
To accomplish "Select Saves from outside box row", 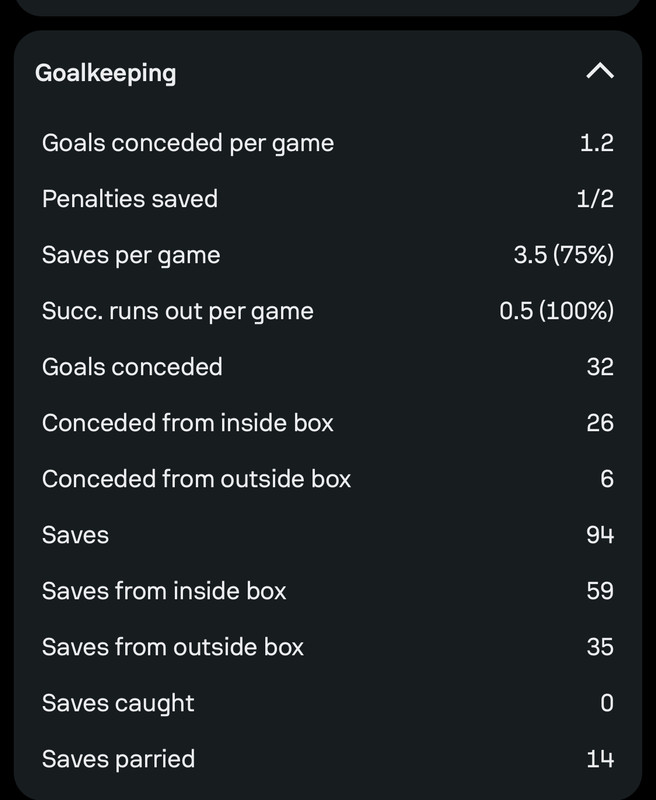I will tap(327, 647).
